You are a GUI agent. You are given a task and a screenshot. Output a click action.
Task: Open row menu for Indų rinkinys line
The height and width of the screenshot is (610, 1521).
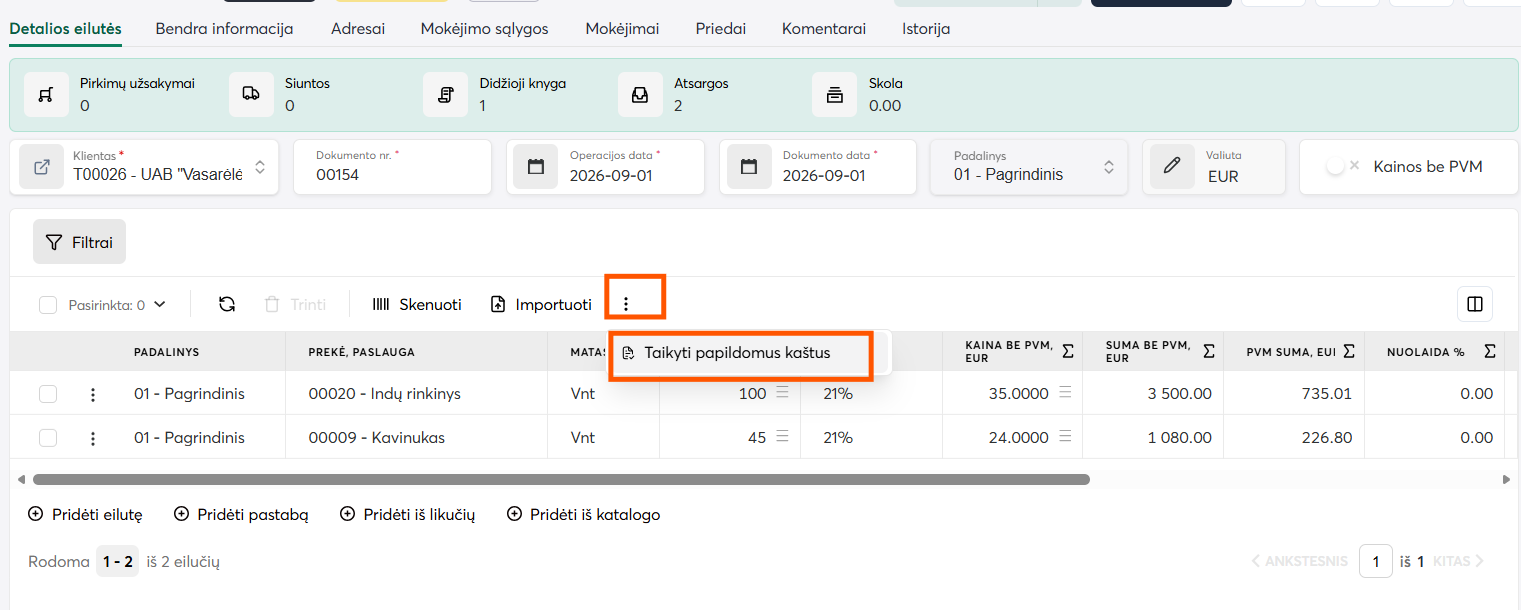tap(93, 394)
